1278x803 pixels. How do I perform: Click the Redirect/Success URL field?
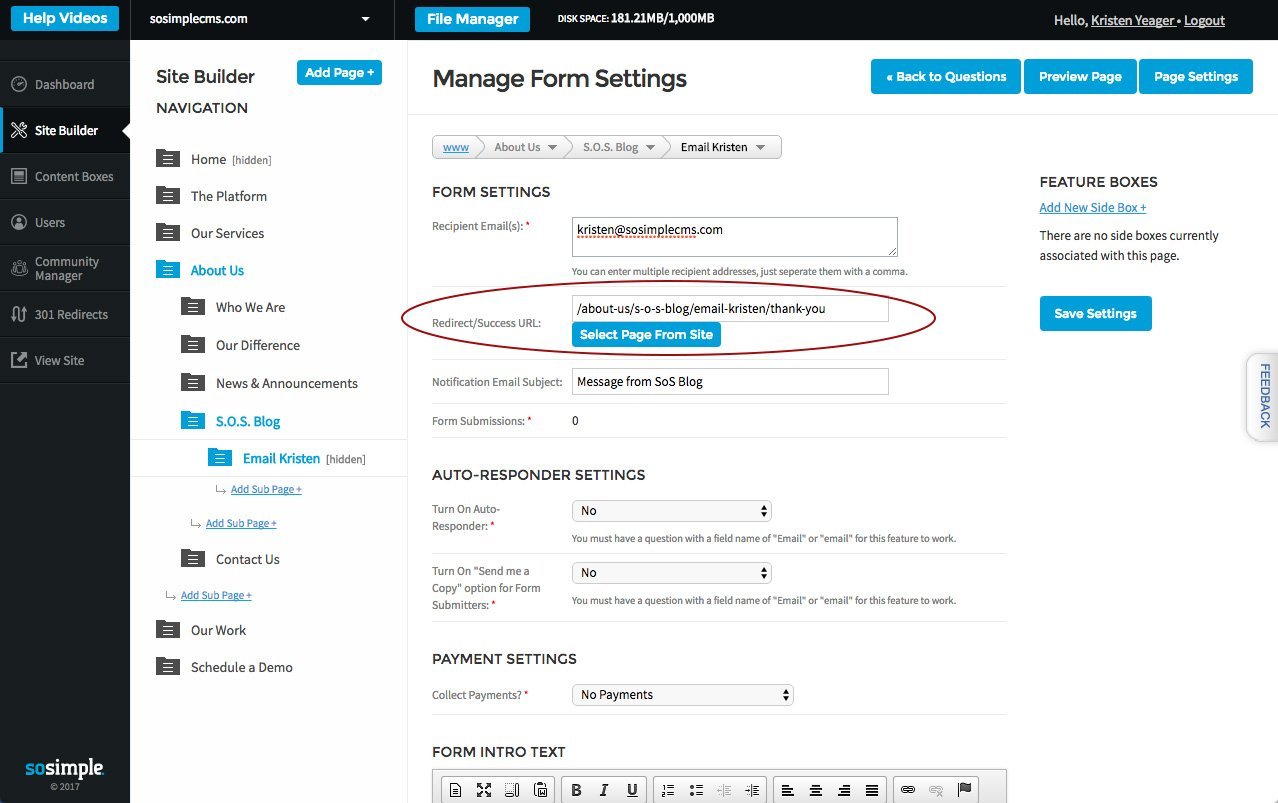[x=730, y=309]
